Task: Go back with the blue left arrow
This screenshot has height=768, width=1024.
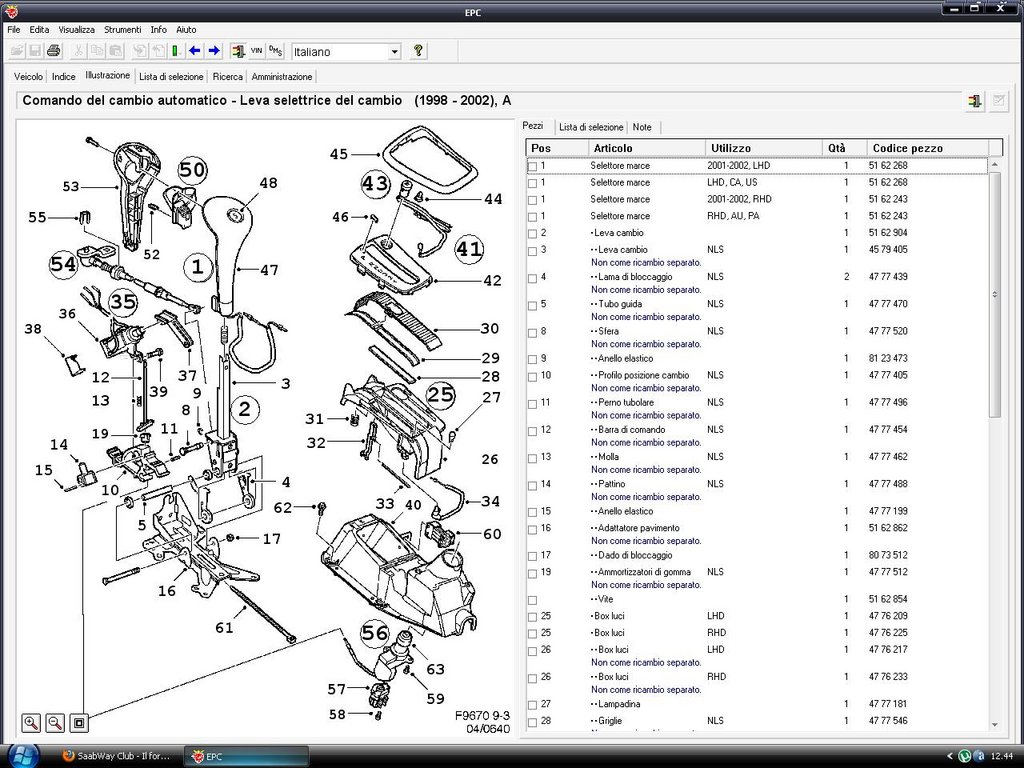Action: tap(195, 51)
